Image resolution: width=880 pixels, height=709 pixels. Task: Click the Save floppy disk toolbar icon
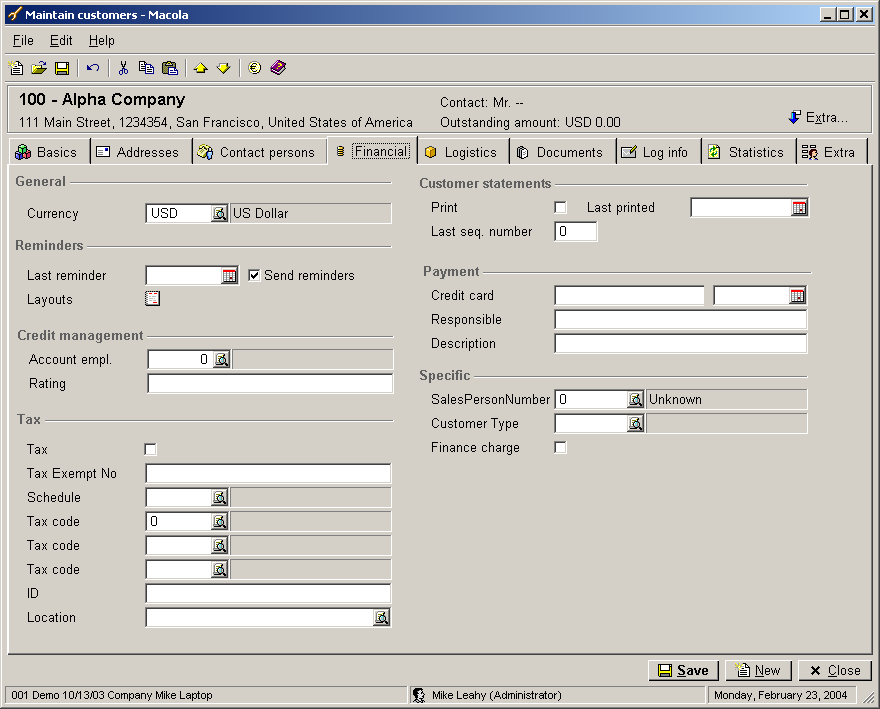coord(62,68)
